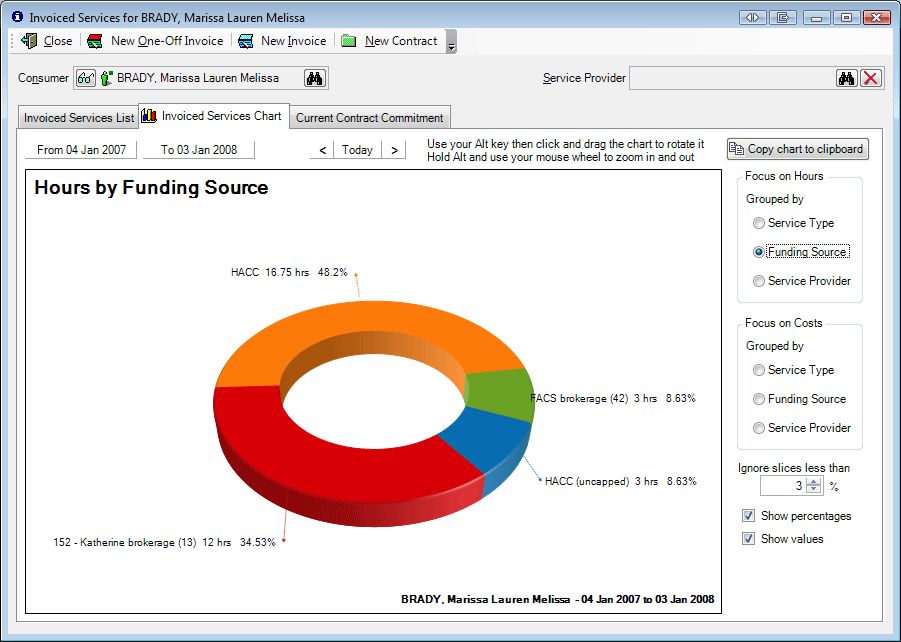
Task: Click the title bar left-right arrows button
Action: (x=752, y=17)
